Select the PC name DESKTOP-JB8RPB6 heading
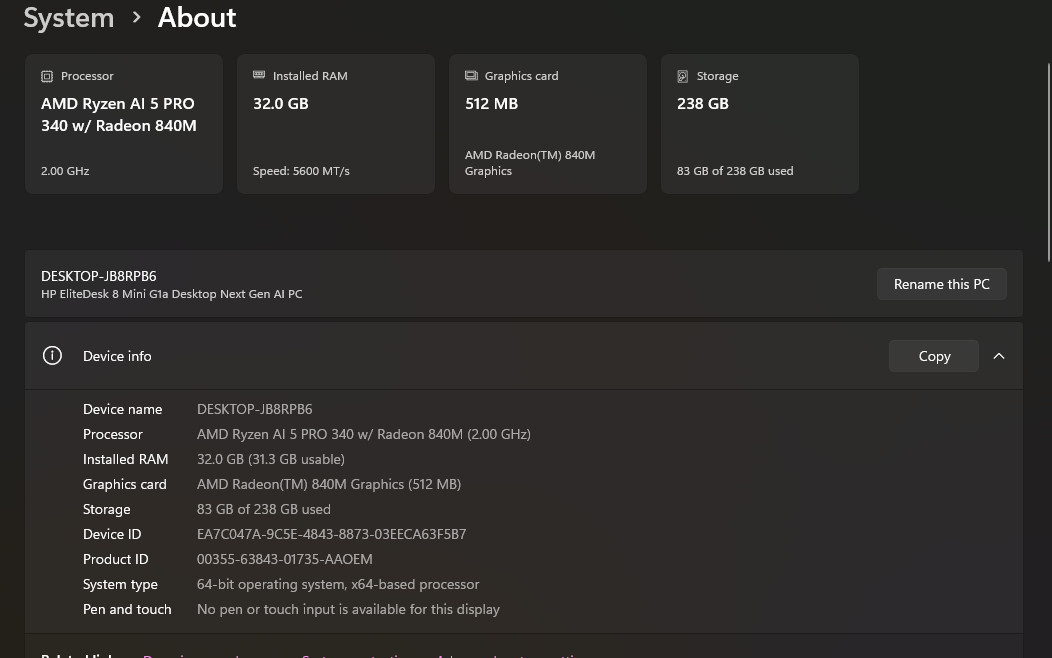 pyautogui.click(x=99, y=276)
